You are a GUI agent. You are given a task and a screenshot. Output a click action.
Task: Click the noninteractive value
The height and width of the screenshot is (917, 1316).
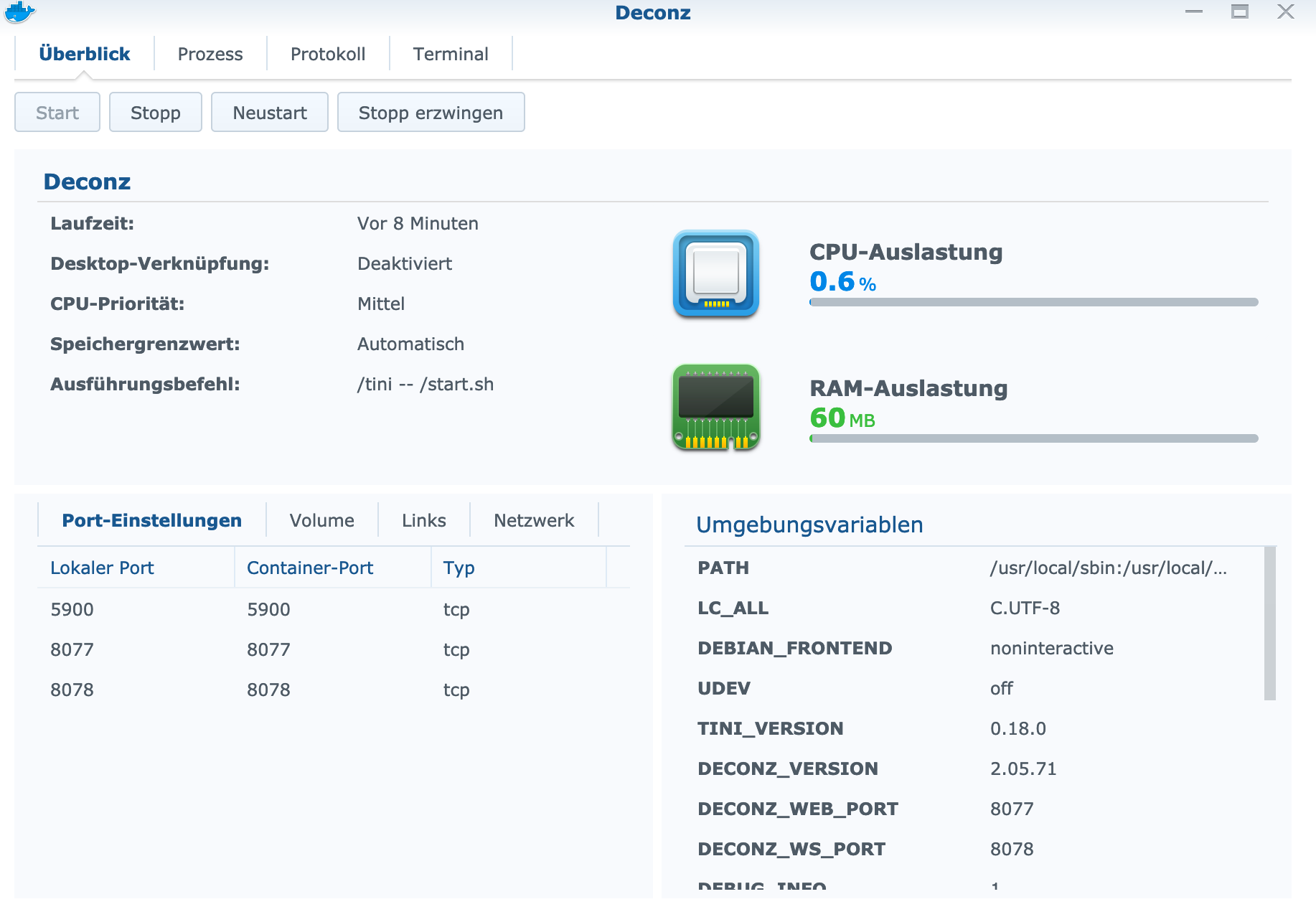(1052, 648)
